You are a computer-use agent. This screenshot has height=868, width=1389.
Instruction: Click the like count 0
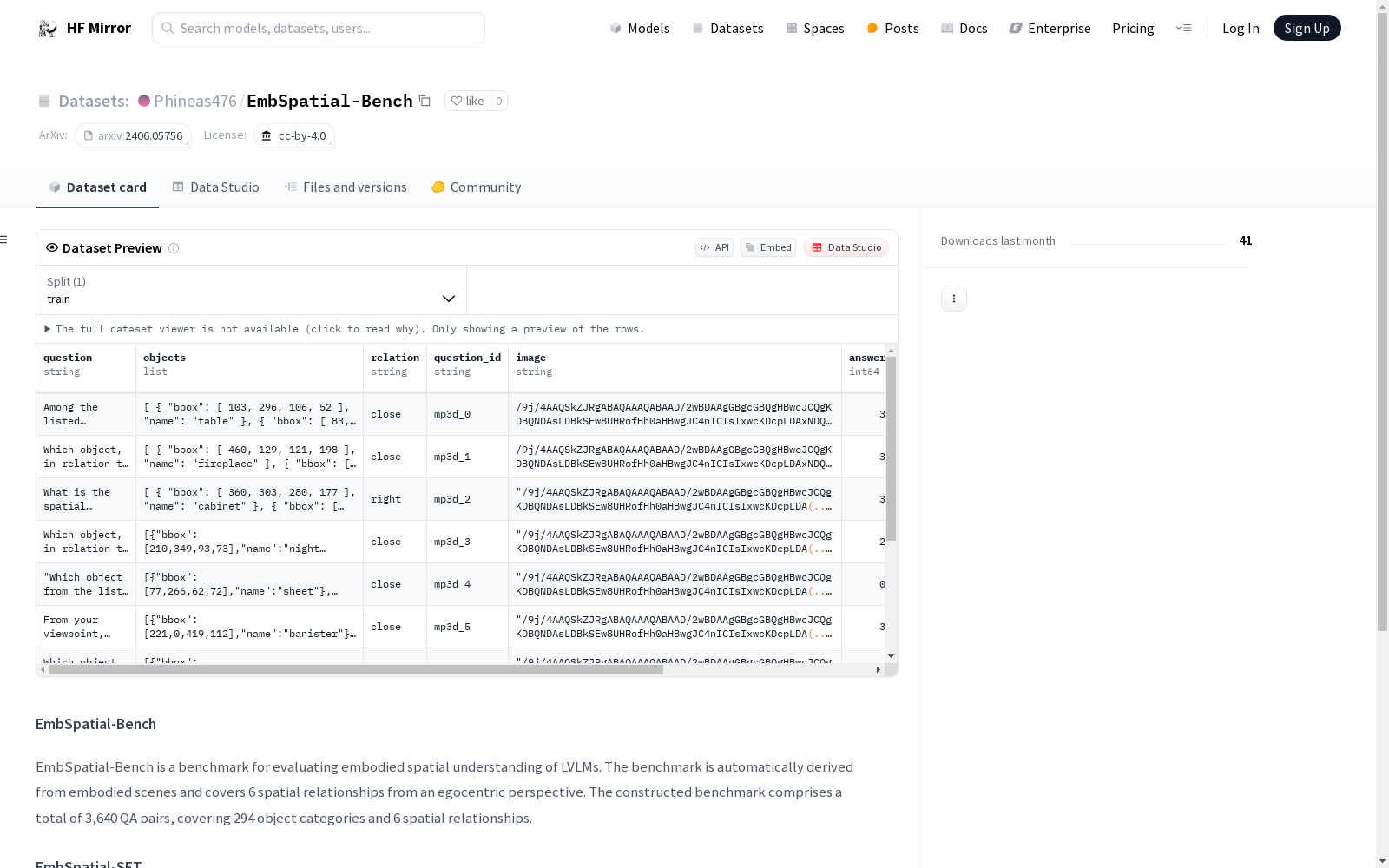click(x=498, y=101)
